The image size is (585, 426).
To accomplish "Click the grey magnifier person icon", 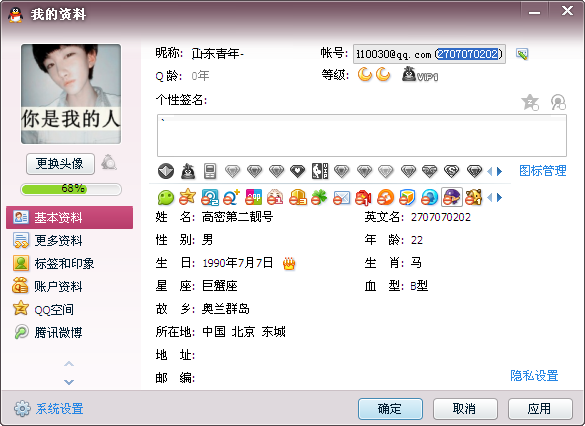I will (558, 102).
